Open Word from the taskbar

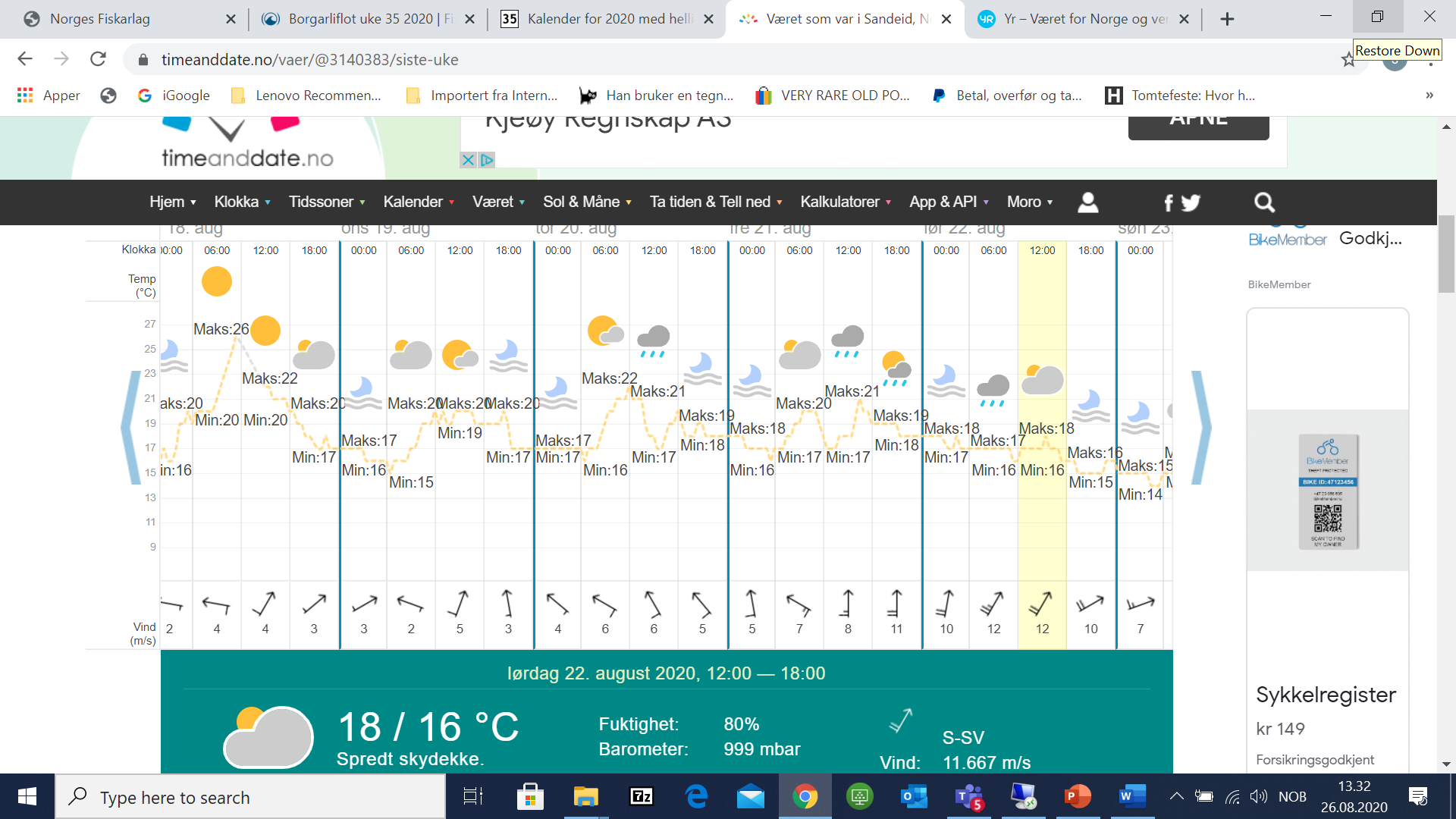click(x=1132, y=796)
